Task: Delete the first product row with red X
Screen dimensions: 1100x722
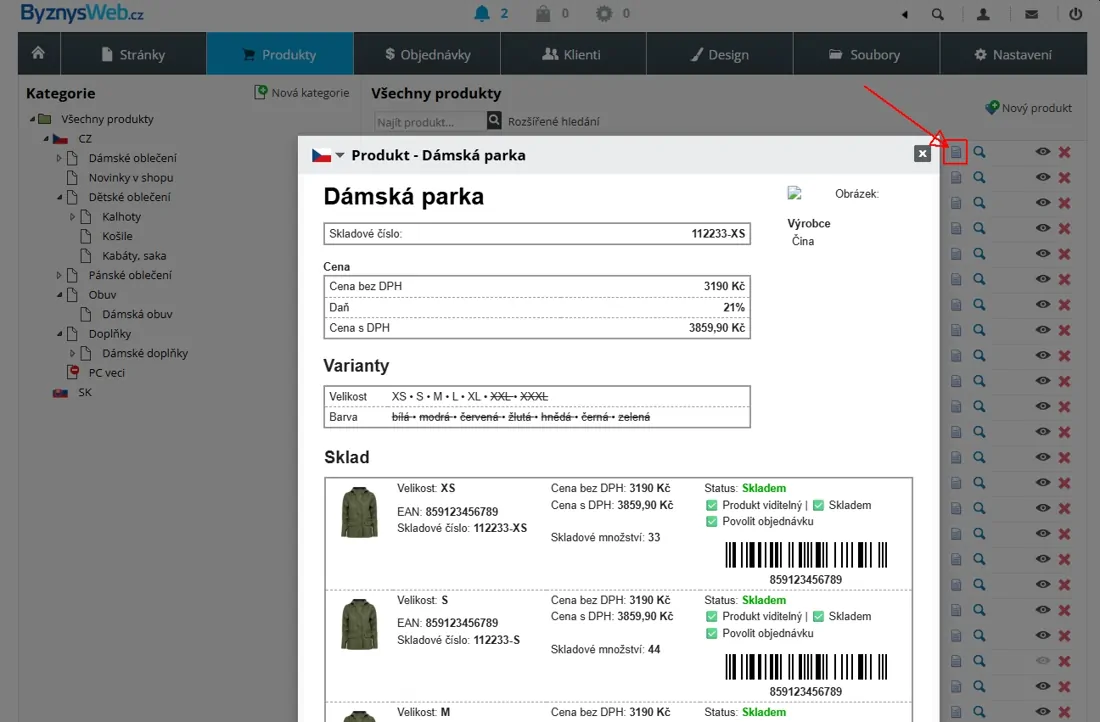Action: point(1064,152)
